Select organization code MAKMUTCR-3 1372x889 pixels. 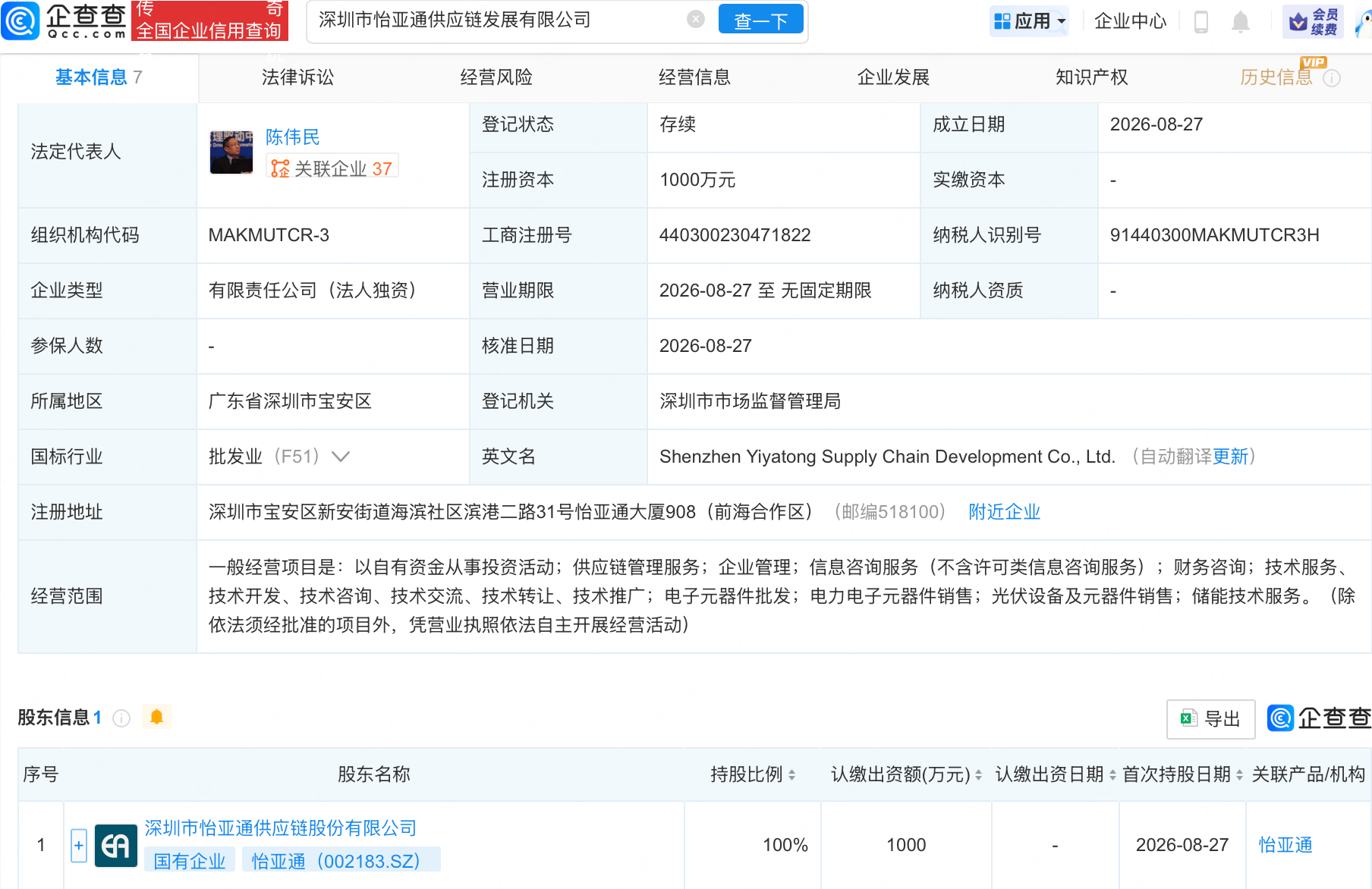tap(269, 235)
